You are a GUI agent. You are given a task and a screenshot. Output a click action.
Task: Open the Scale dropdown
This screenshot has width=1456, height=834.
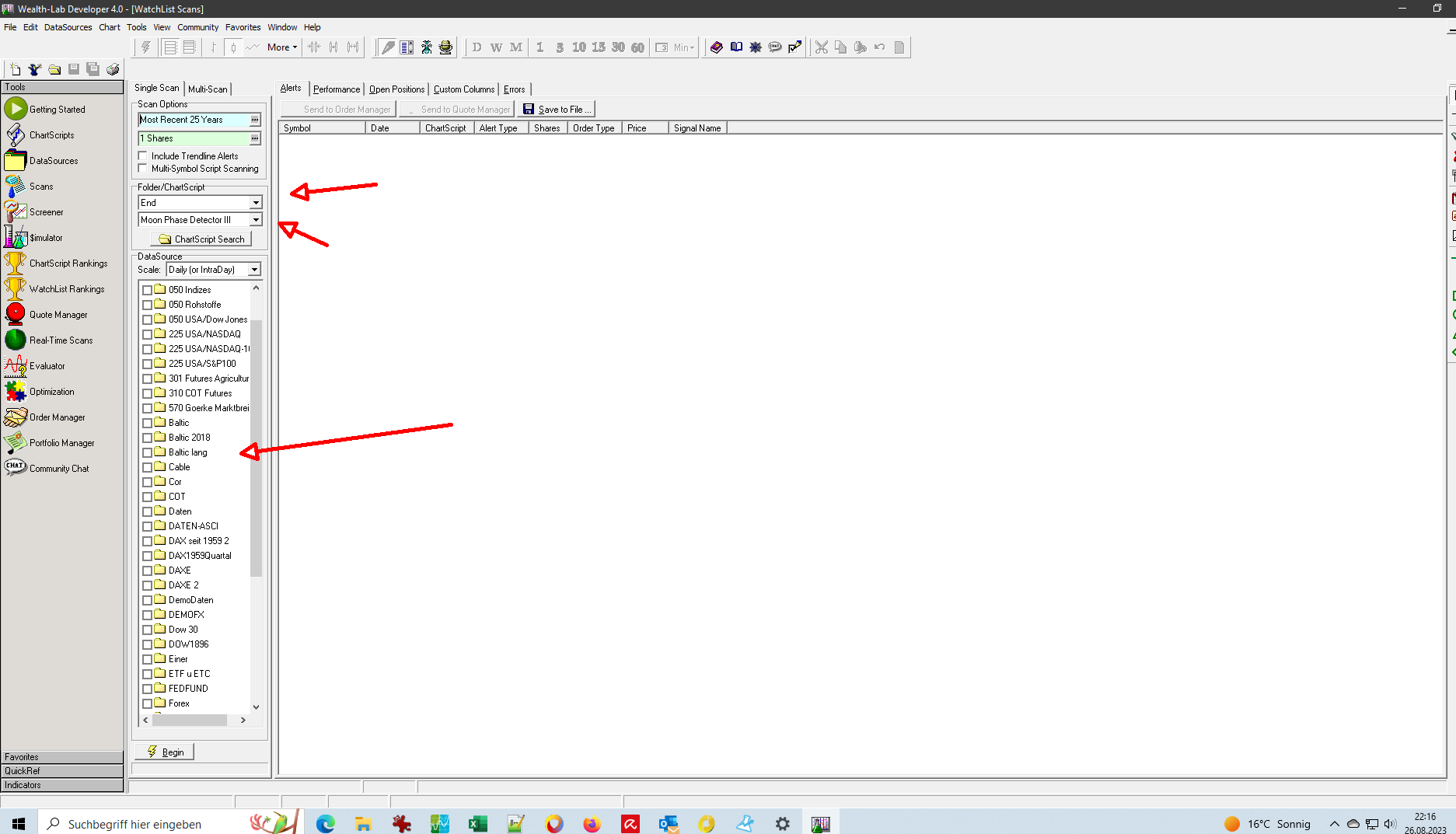pyautogui.click(x=254, y=270)
